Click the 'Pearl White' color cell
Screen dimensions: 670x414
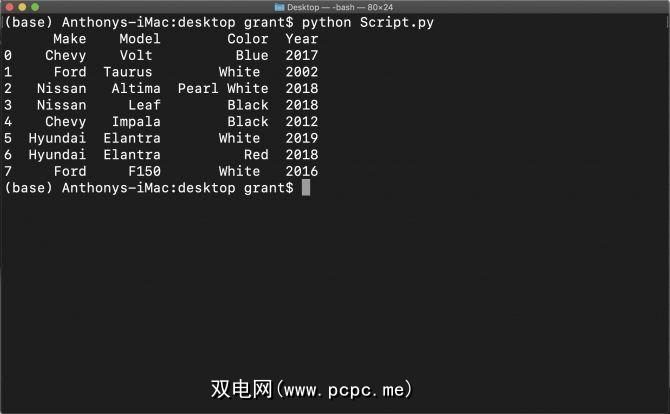[223, 88]
